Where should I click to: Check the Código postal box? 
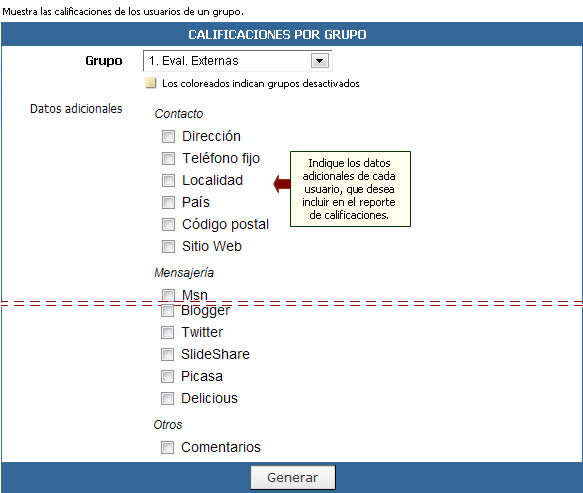tap(168, 224)
